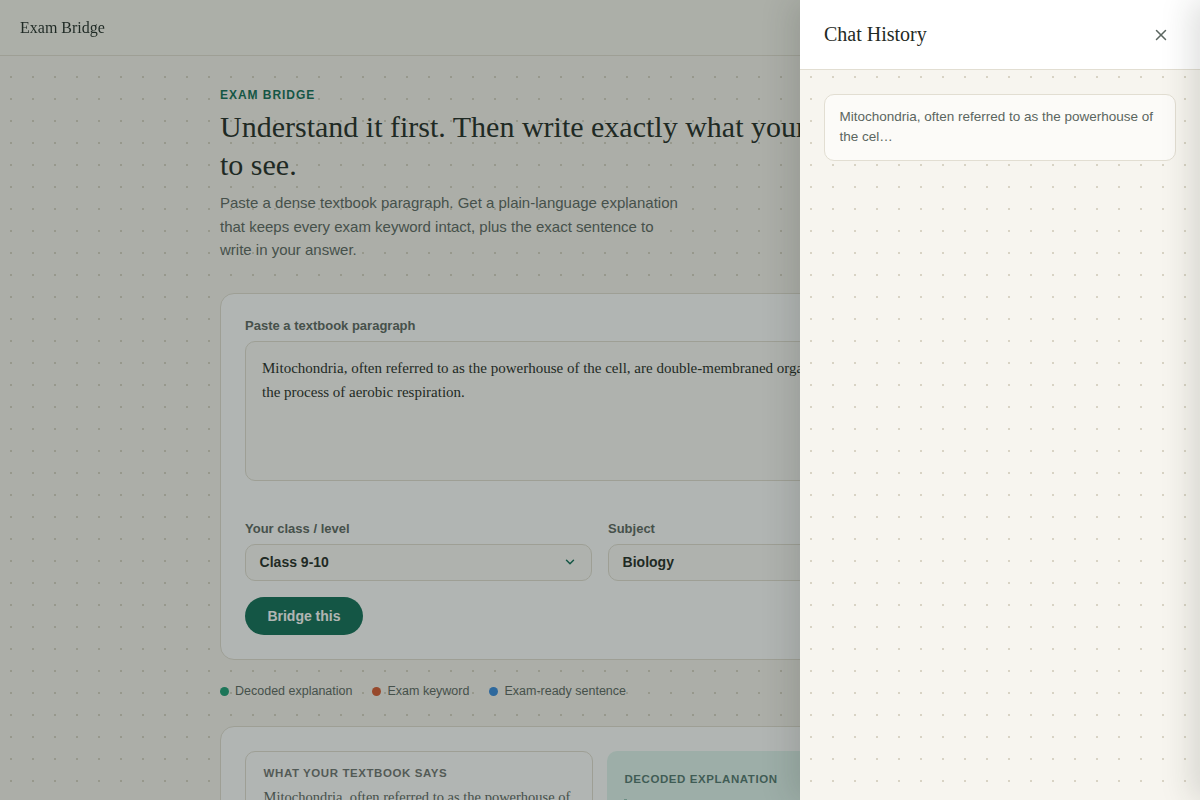The image size is (1200, 800).
Task: Open the Mitochondria chat history entry
Action: click(1000, 127)
